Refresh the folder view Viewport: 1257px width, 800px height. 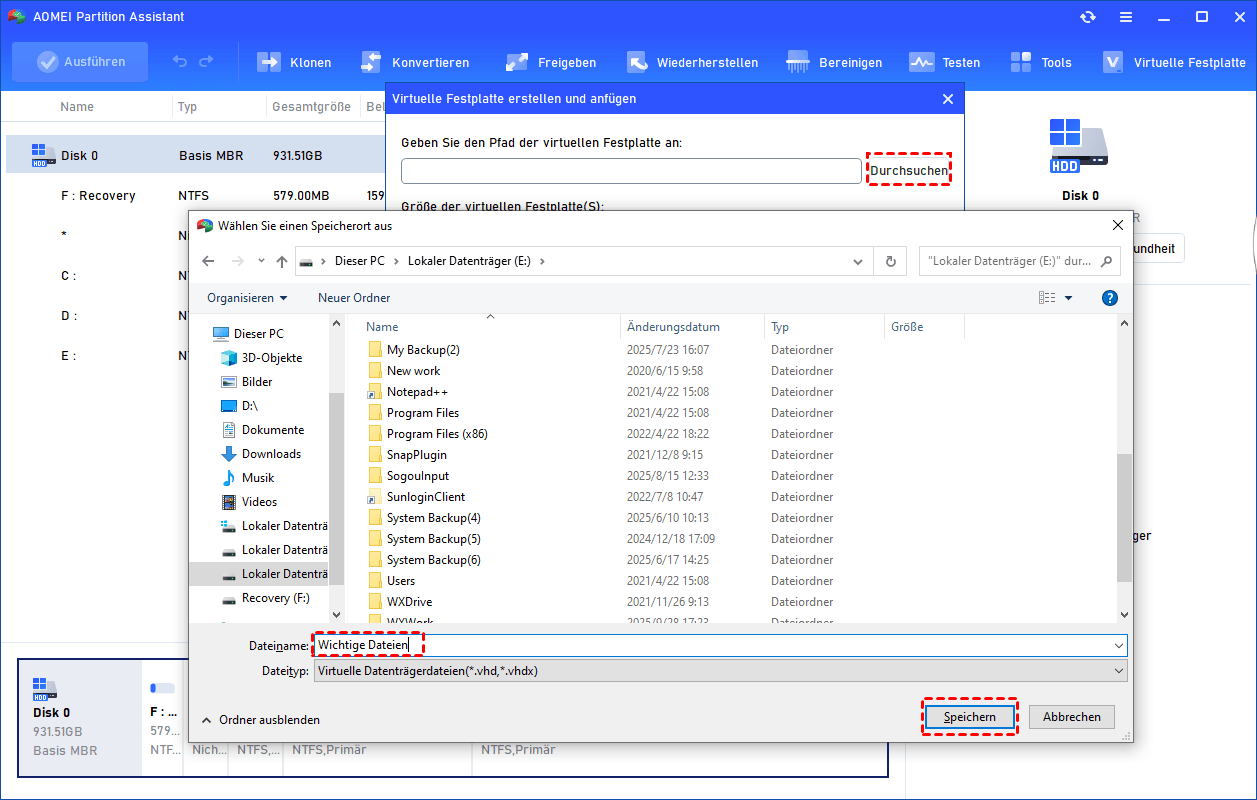[x=889, y=262]
